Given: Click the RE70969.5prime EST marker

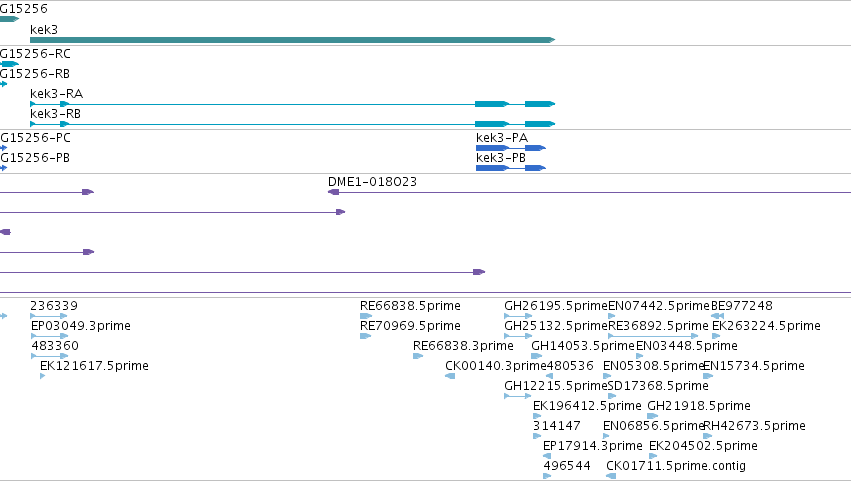Looking at the screenshot, I should pos(365,336).
